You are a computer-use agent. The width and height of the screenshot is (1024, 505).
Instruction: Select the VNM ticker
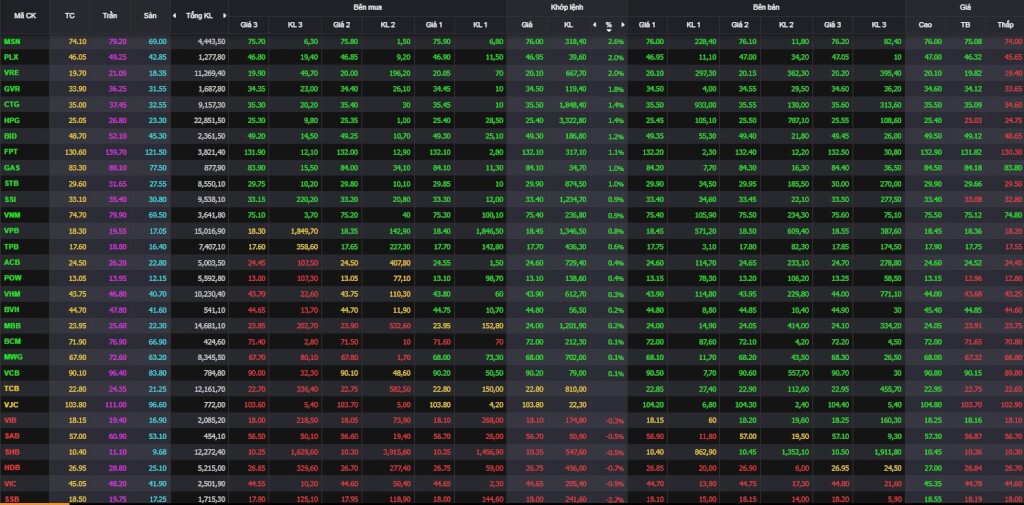(x=12, y=215)
